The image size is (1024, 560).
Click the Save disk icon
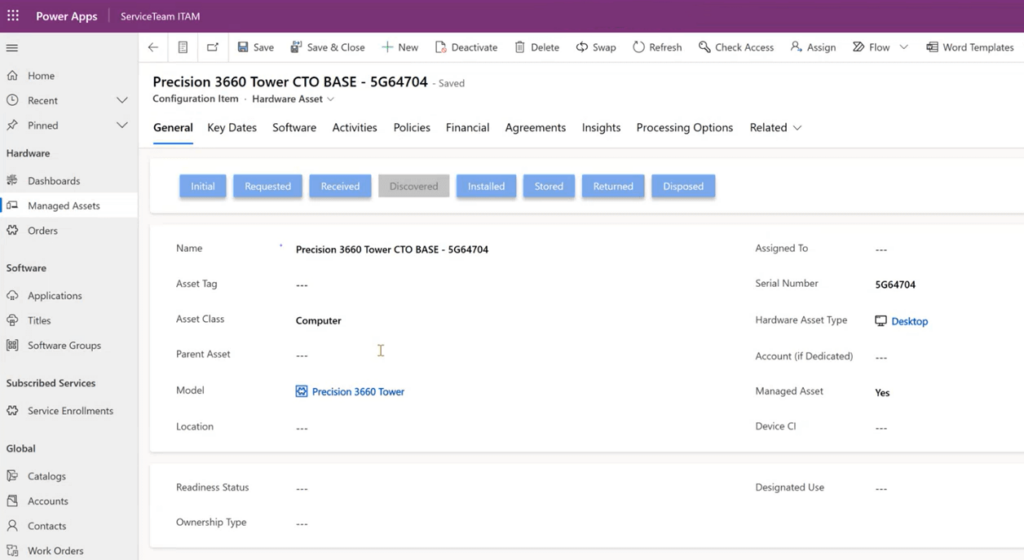[x=243, y=47]
